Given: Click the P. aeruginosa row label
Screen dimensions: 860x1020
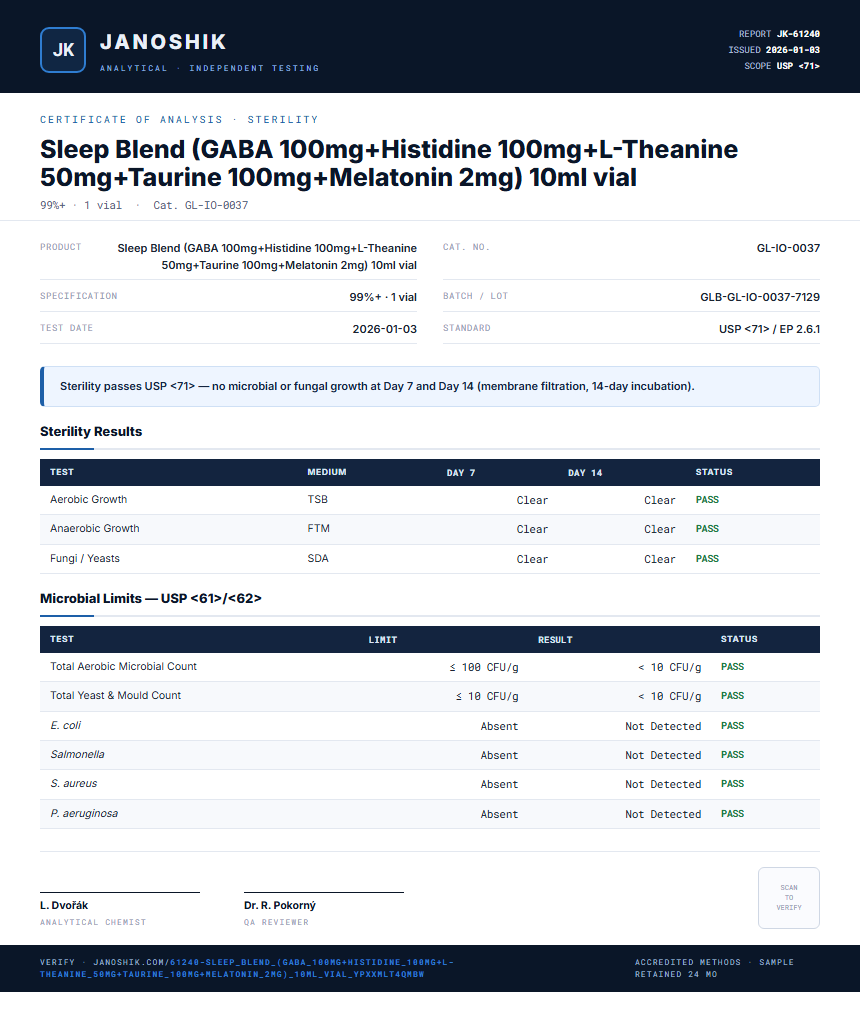Looking at the screenshot, I should 84,814.
